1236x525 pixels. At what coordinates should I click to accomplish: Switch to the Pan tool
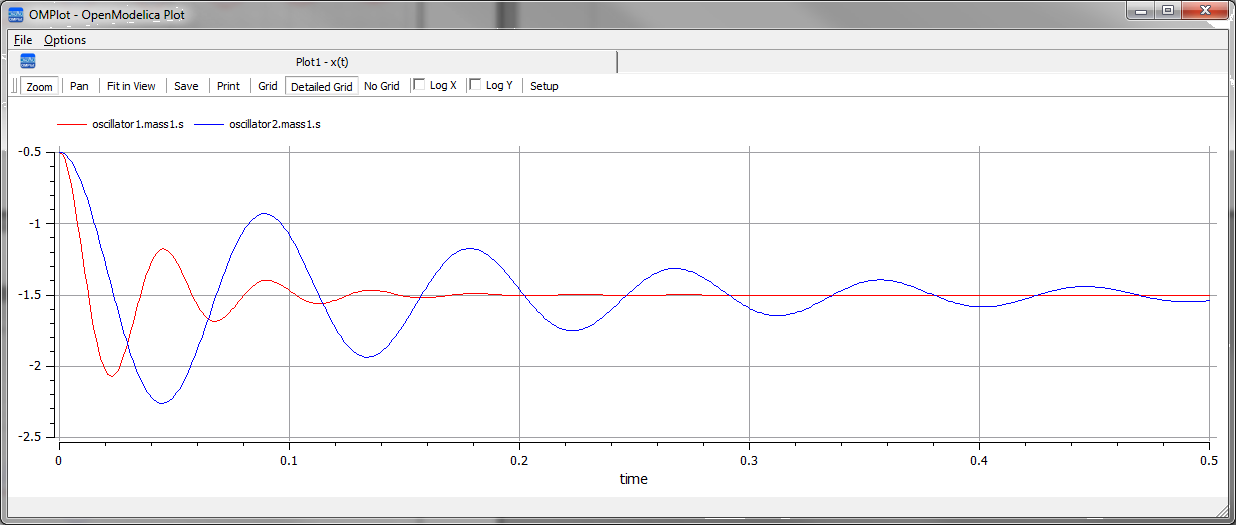79,86
